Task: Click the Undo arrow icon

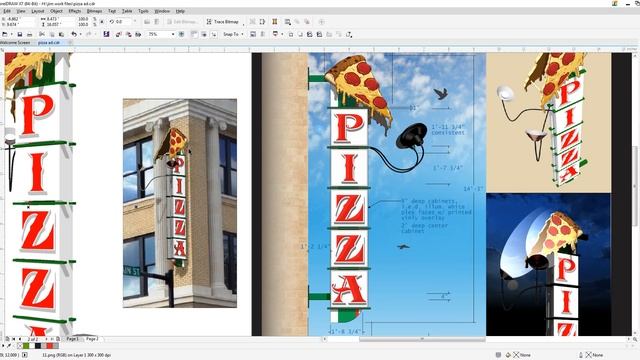Action: point(74,34)
